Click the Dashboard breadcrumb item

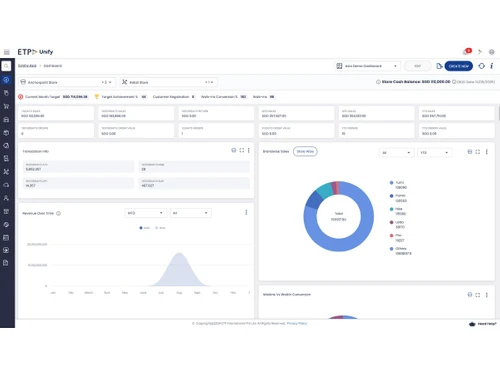coord(53,66)
